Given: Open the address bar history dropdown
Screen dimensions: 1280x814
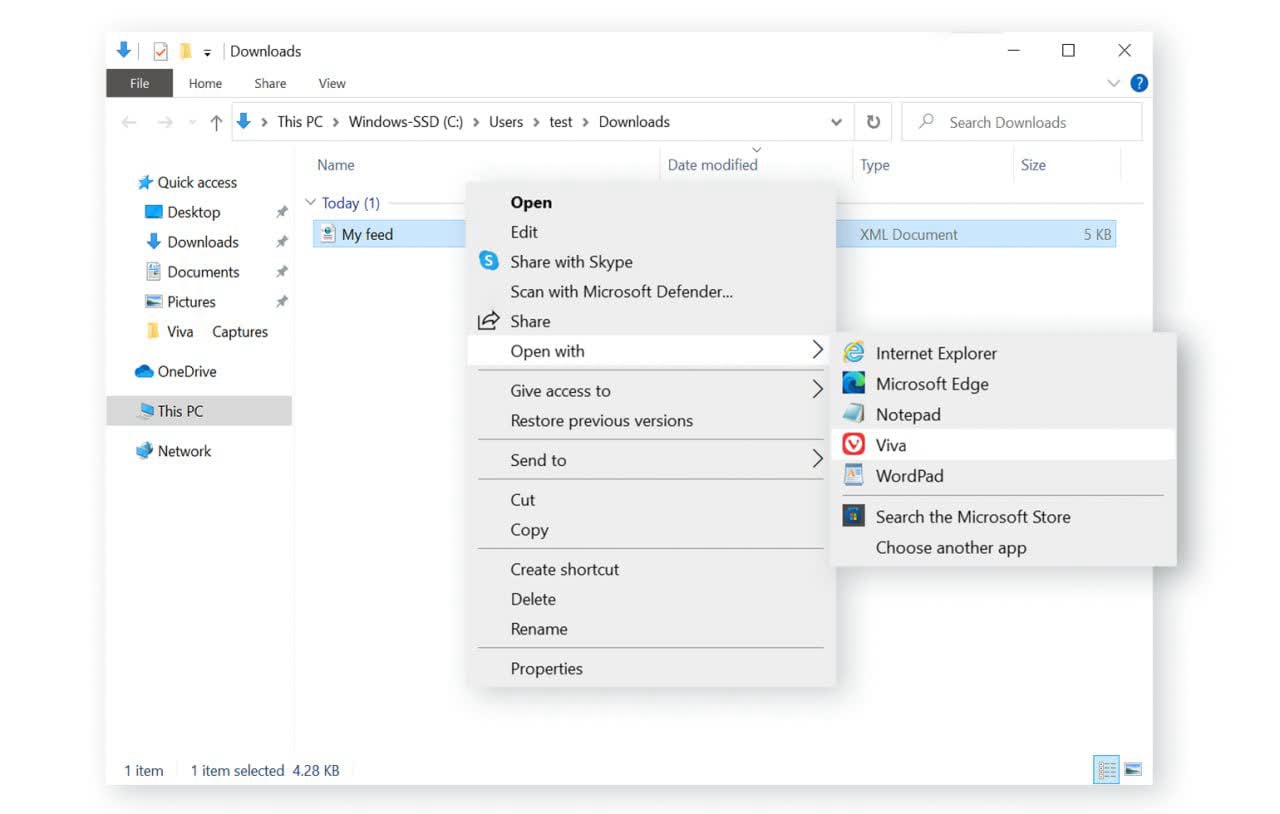Looking at the screenshot, I should [836, 122].
